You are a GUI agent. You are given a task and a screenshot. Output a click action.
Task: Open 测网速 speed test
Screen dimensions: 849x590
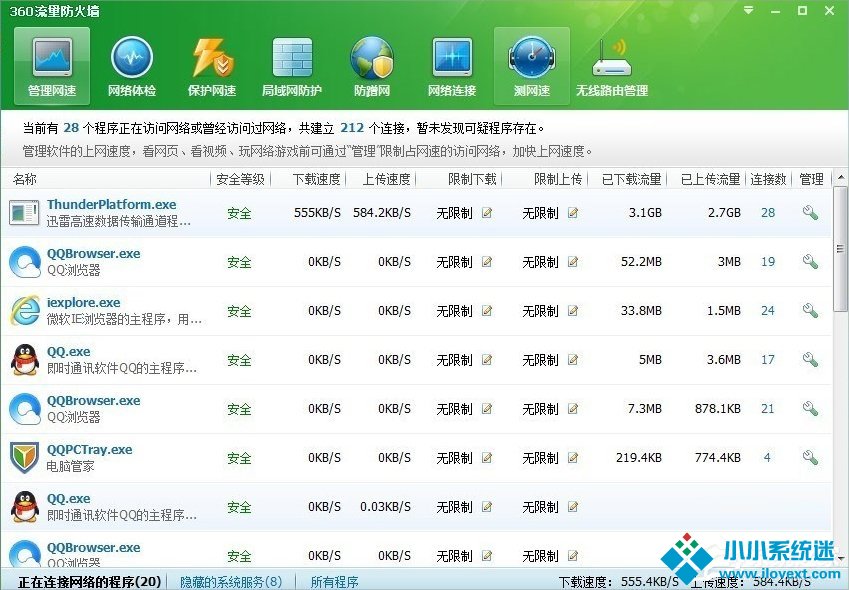(x=532, y=65)
